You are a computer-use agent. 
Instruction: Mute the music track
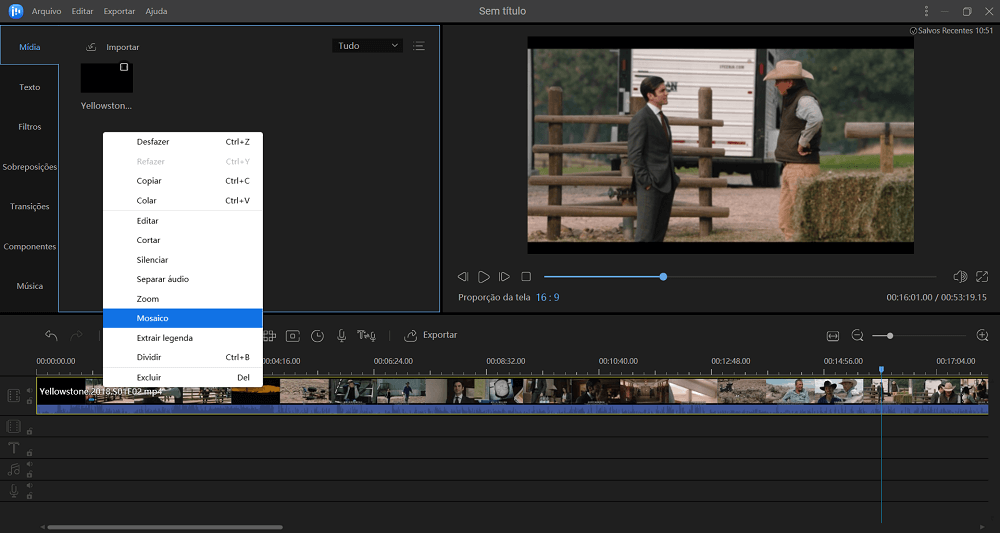point(29,464)
